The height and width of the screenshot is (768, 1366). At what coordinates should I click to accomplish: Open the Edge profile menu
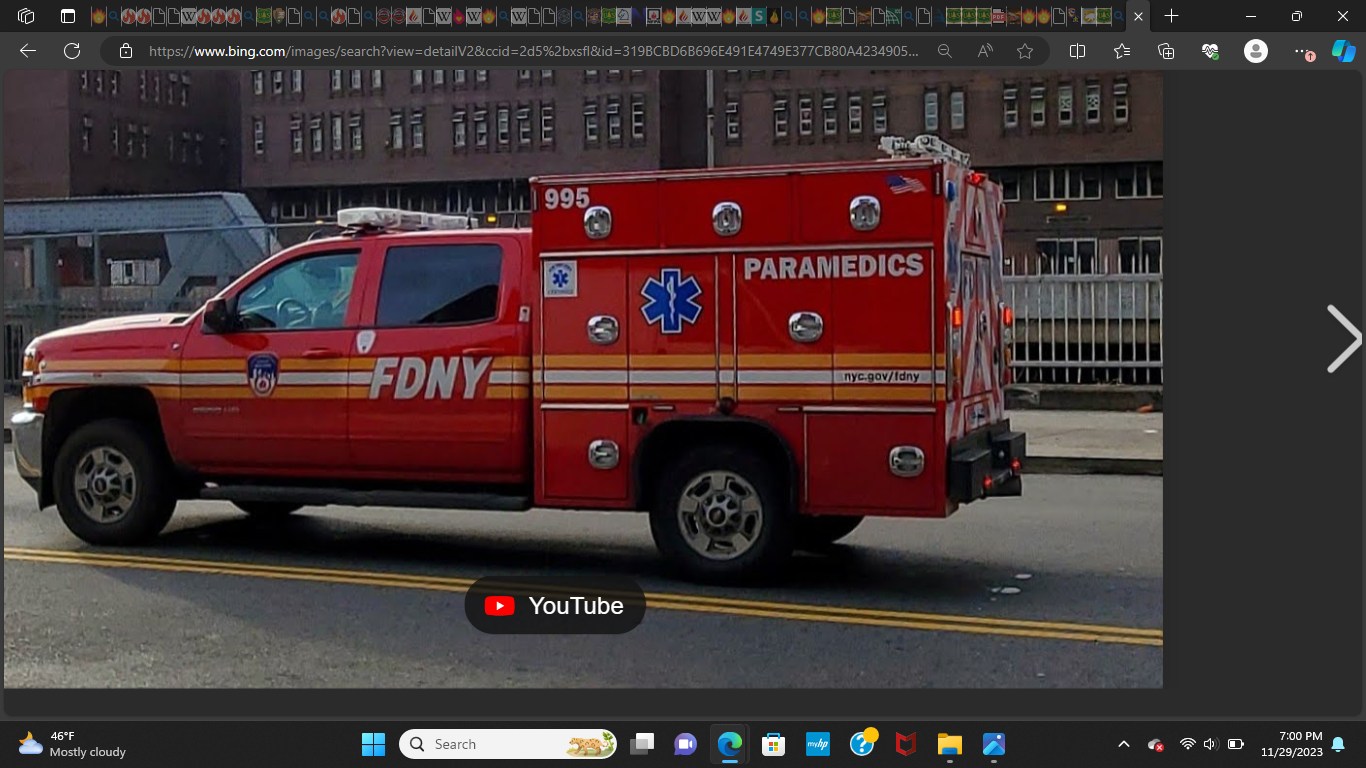[1256, 51]
